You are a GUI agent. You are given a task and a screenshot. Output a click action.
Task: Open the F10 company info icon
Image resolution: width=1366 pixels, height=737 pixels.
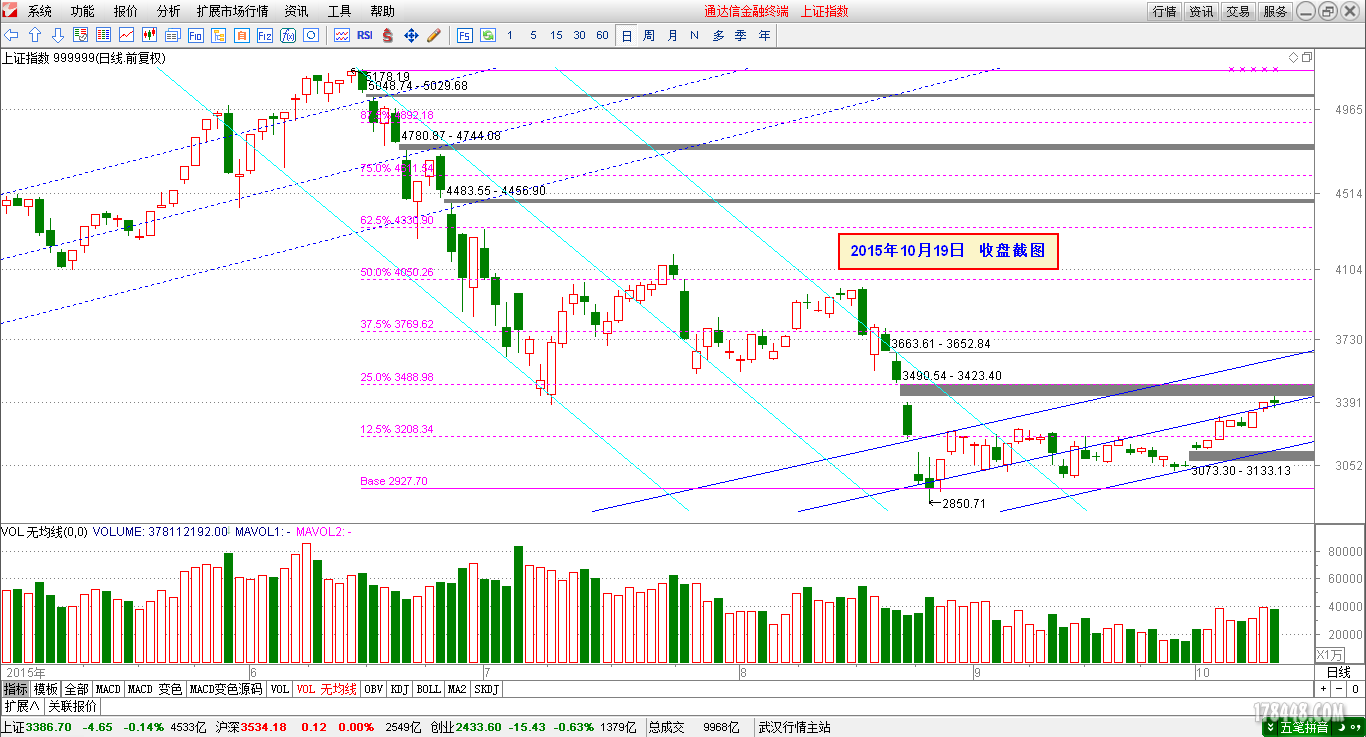[195, 35]
